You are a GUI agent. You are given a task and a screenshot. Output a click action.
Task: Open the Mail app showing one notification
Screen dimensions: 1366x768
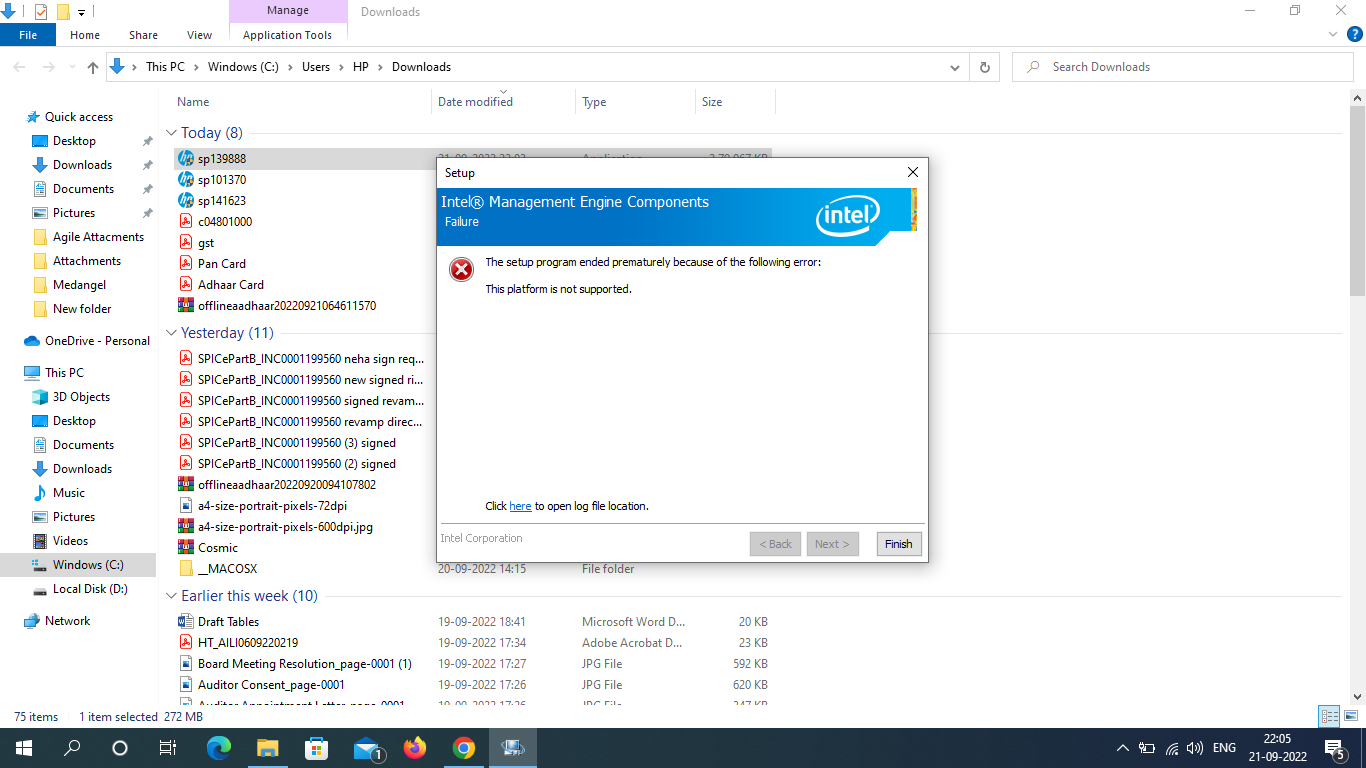click(365, 747)
